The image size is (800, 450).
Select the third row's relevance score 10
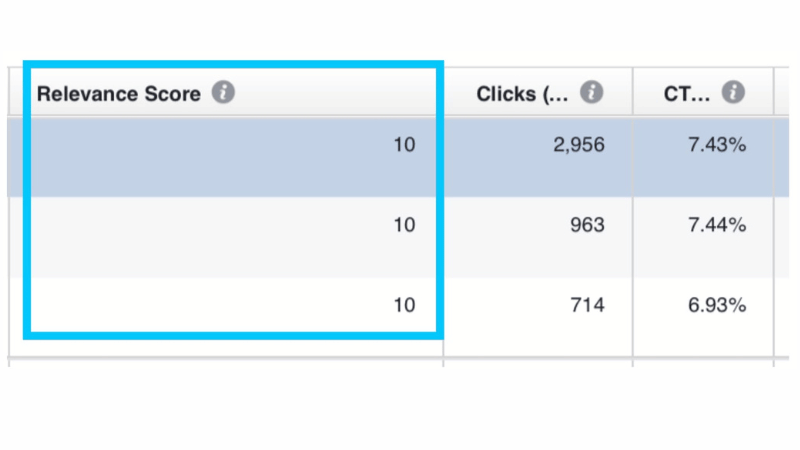point(404,305)
